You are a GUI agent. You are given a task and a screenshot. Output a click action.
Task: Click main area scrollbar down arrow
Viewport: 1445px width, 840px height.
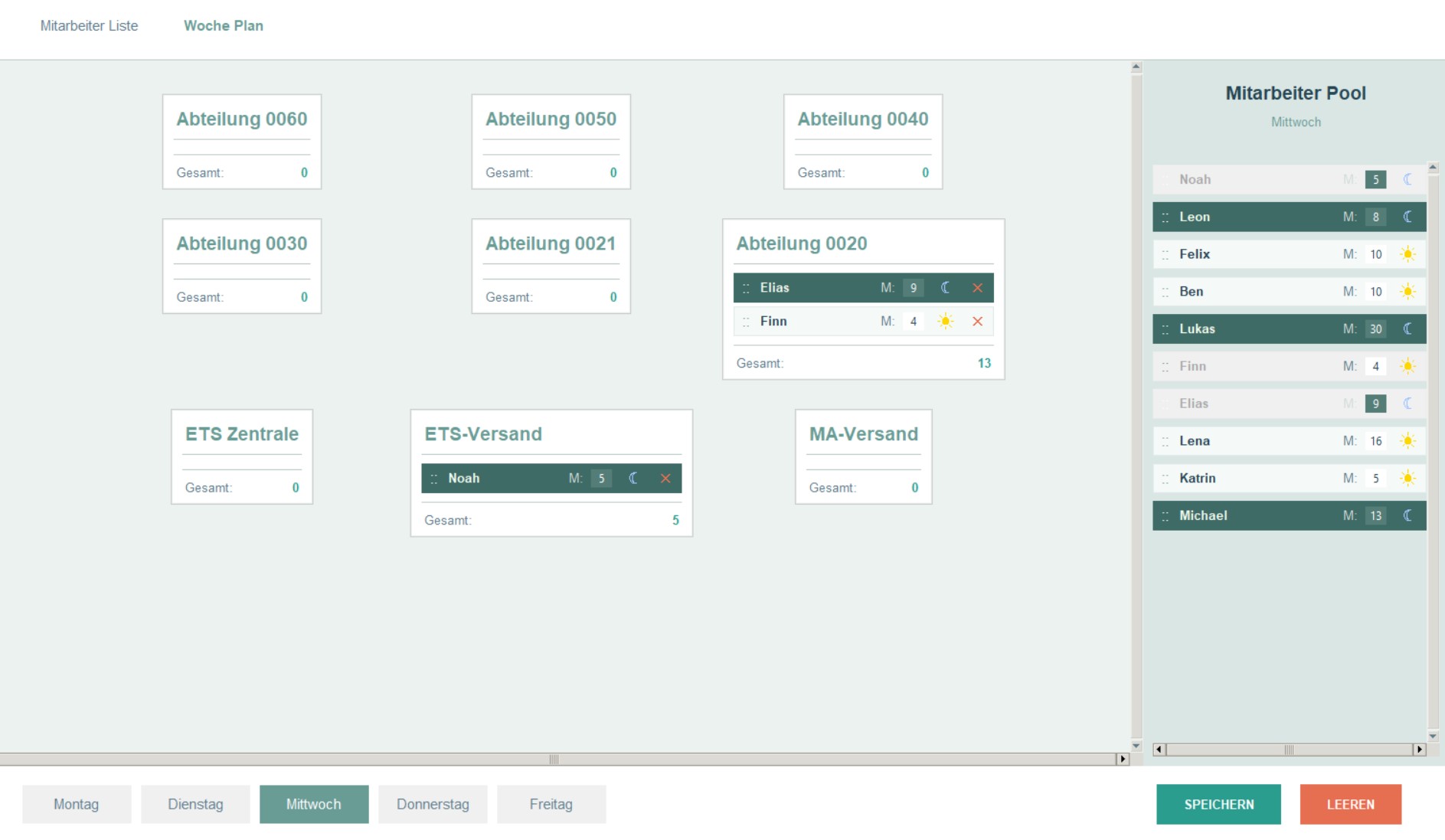coord(1136,746)
